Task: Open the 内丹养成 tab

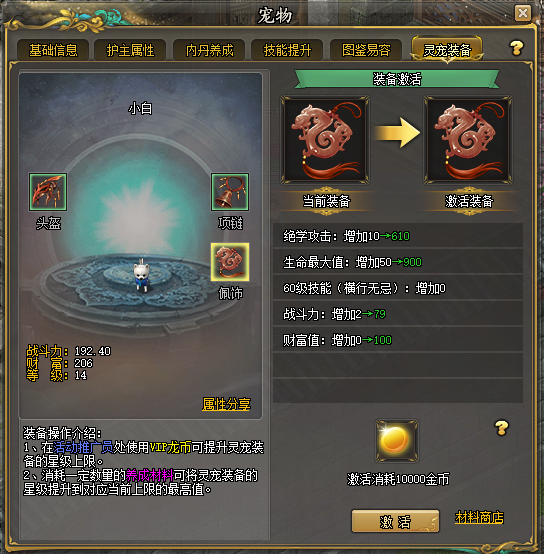Action: 209,50
